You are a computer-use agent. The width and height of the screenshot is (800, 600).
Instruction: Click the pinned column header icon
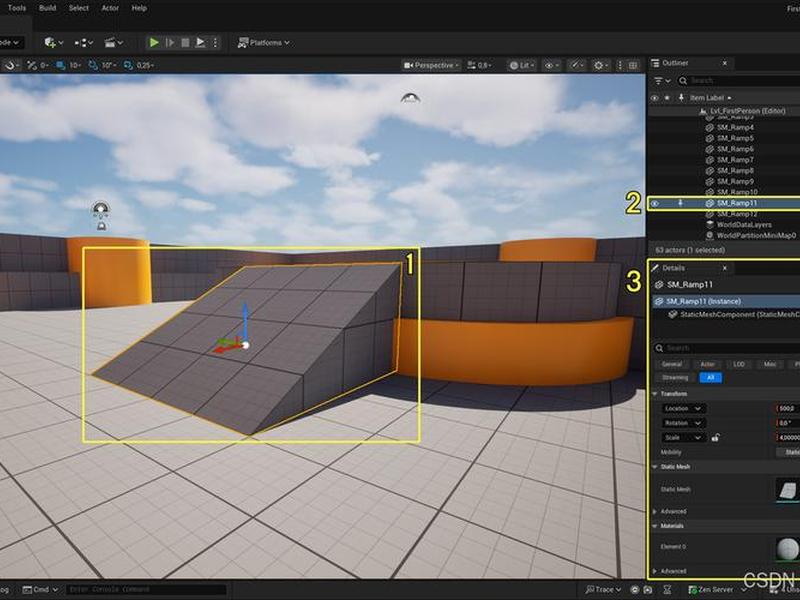681,97
